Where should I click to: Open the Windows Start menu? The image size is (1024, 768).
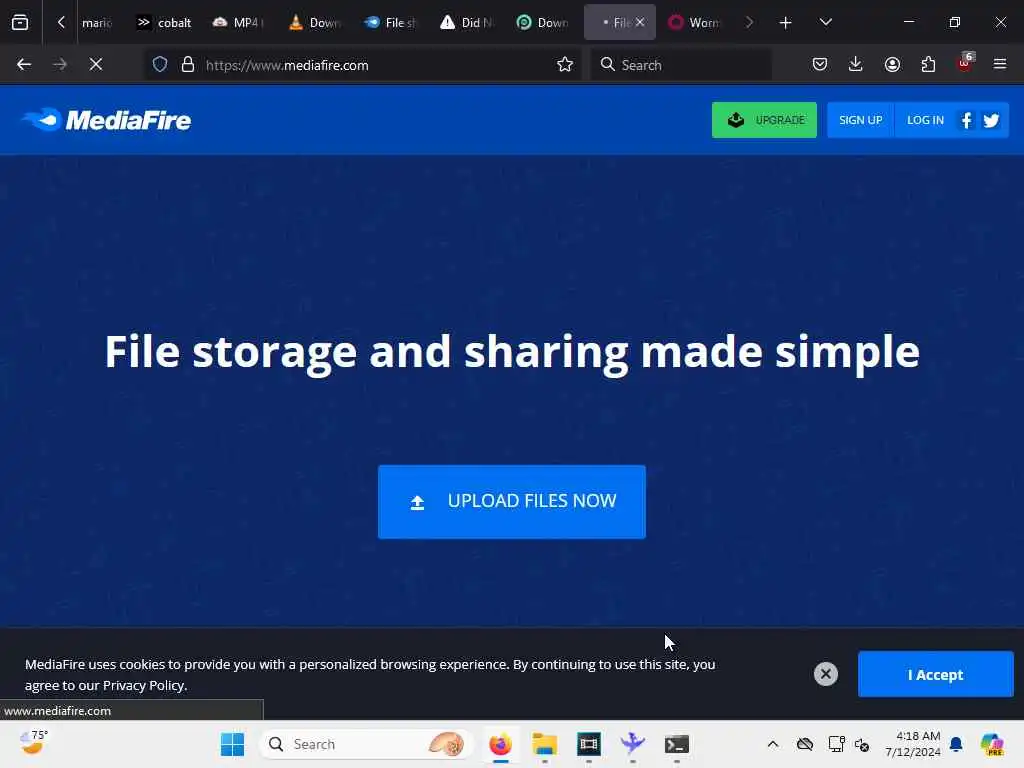[x=232, y=744]
